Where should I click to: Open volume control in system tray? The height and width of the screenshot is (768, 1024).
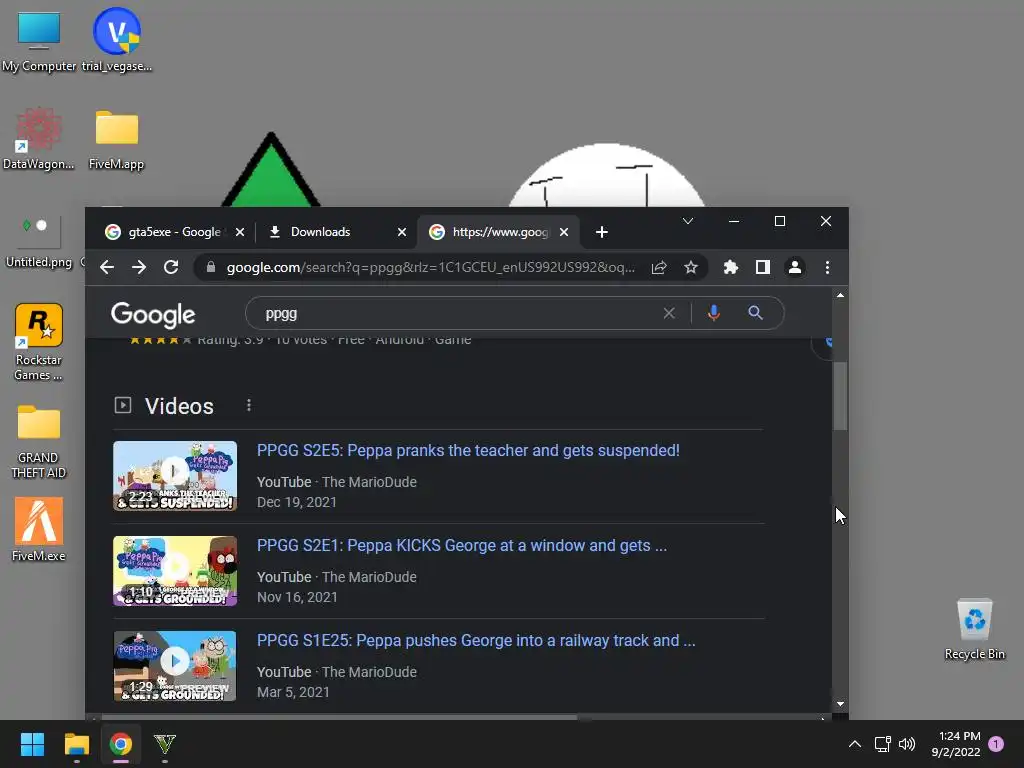click(907, 744)
